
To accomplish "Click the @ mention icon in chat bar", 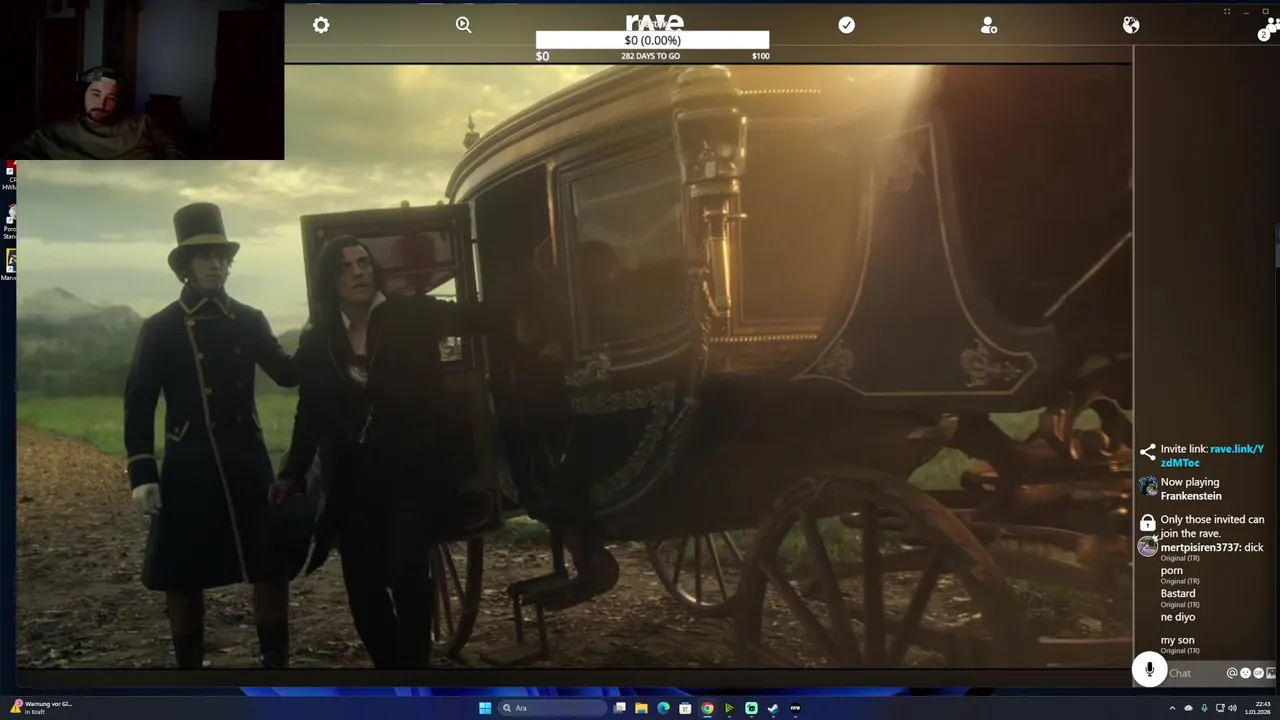I will pos(1232,673).
